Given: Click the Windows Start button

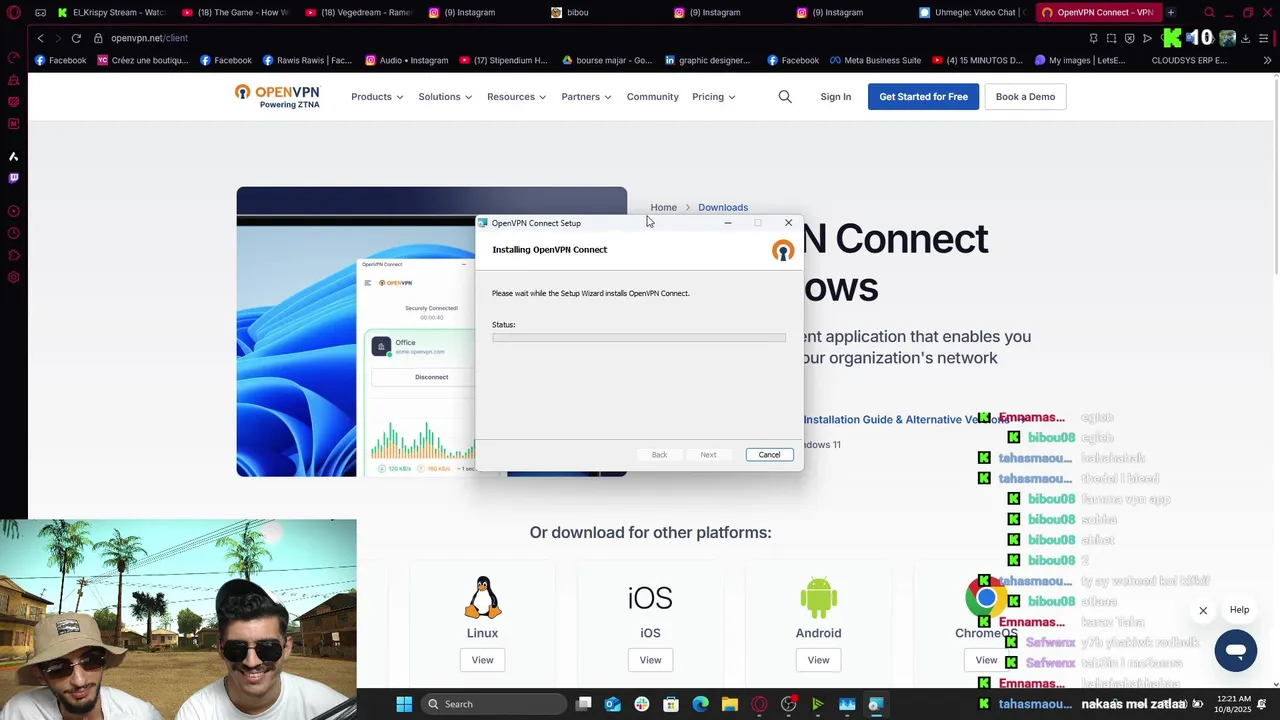Looking at the screenshot, I should tap(404, 704).
